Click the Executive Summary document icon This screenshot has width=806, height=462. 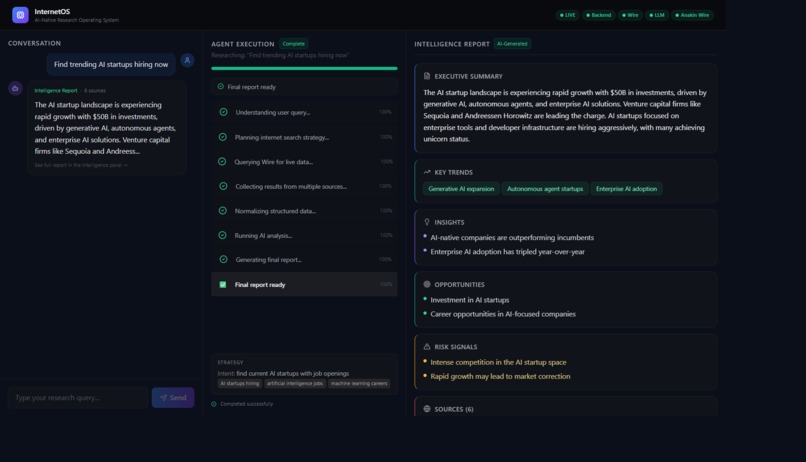[427, 76]
